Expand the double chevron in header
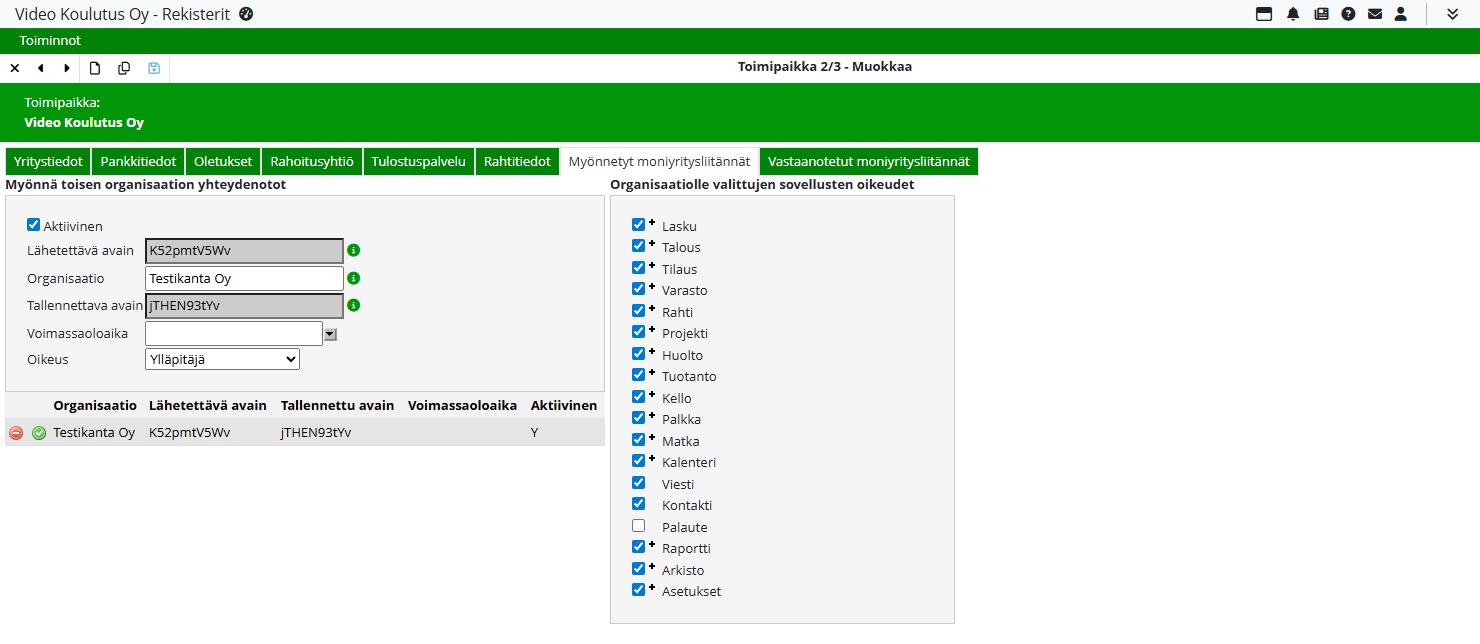Viewport: 1480px width, 644px height. [x=1452, y=14]
